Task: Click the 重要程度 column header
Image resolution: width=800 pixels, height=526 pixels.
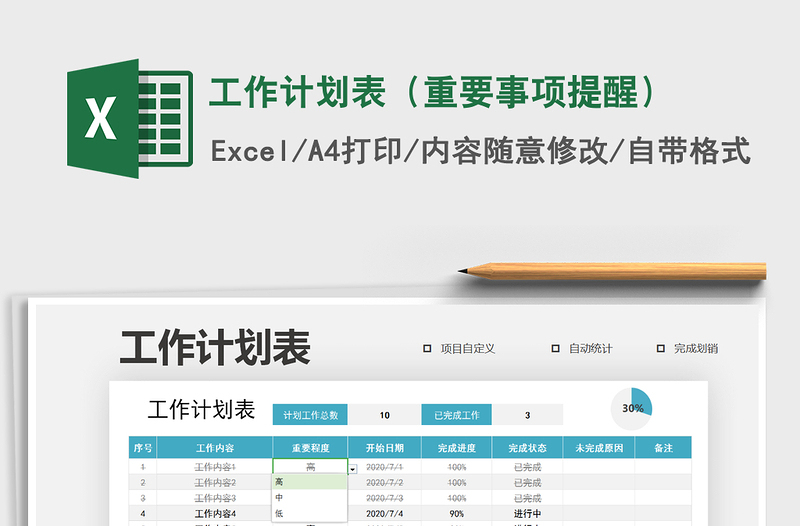Action: (310, 448)
